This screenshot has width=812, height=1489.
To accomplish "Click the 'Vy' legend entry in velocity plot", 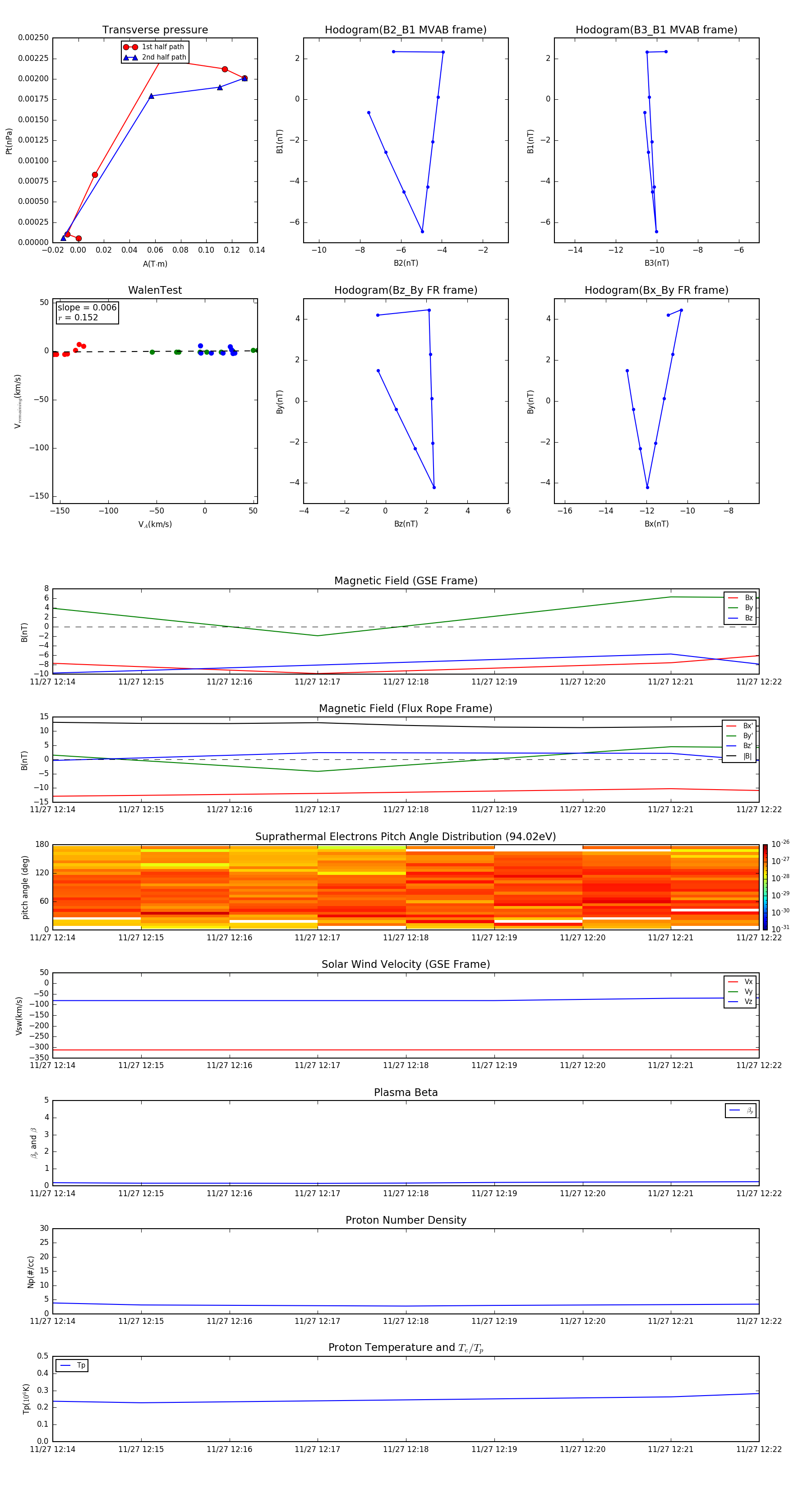I will click(741, 992).
